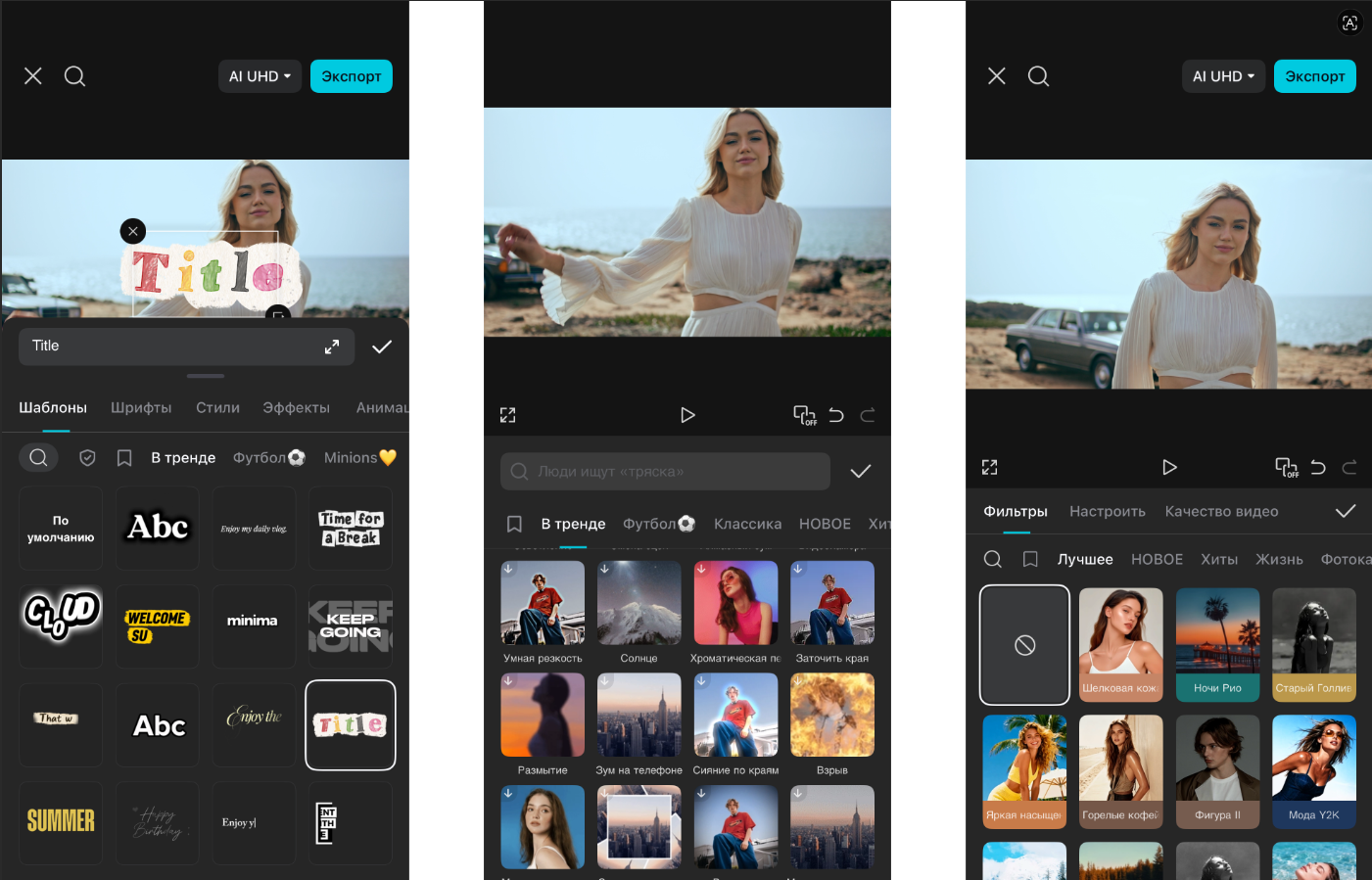Open the AI UHD dropdown in the right screen
This screenshot has height=880, width=1372.
click(1223, 76)
